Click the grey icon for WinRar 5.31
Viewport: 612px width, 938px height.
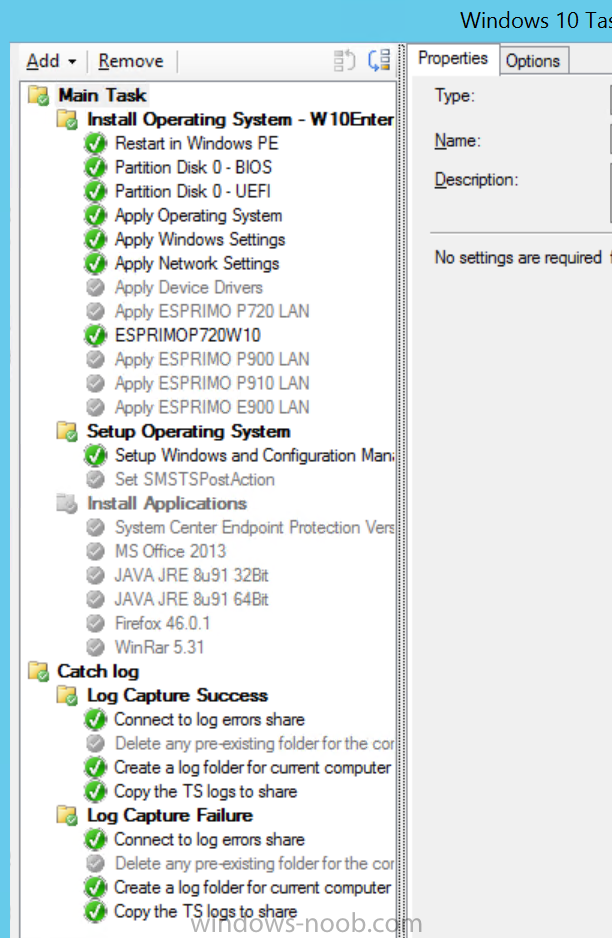click(96, 647)
